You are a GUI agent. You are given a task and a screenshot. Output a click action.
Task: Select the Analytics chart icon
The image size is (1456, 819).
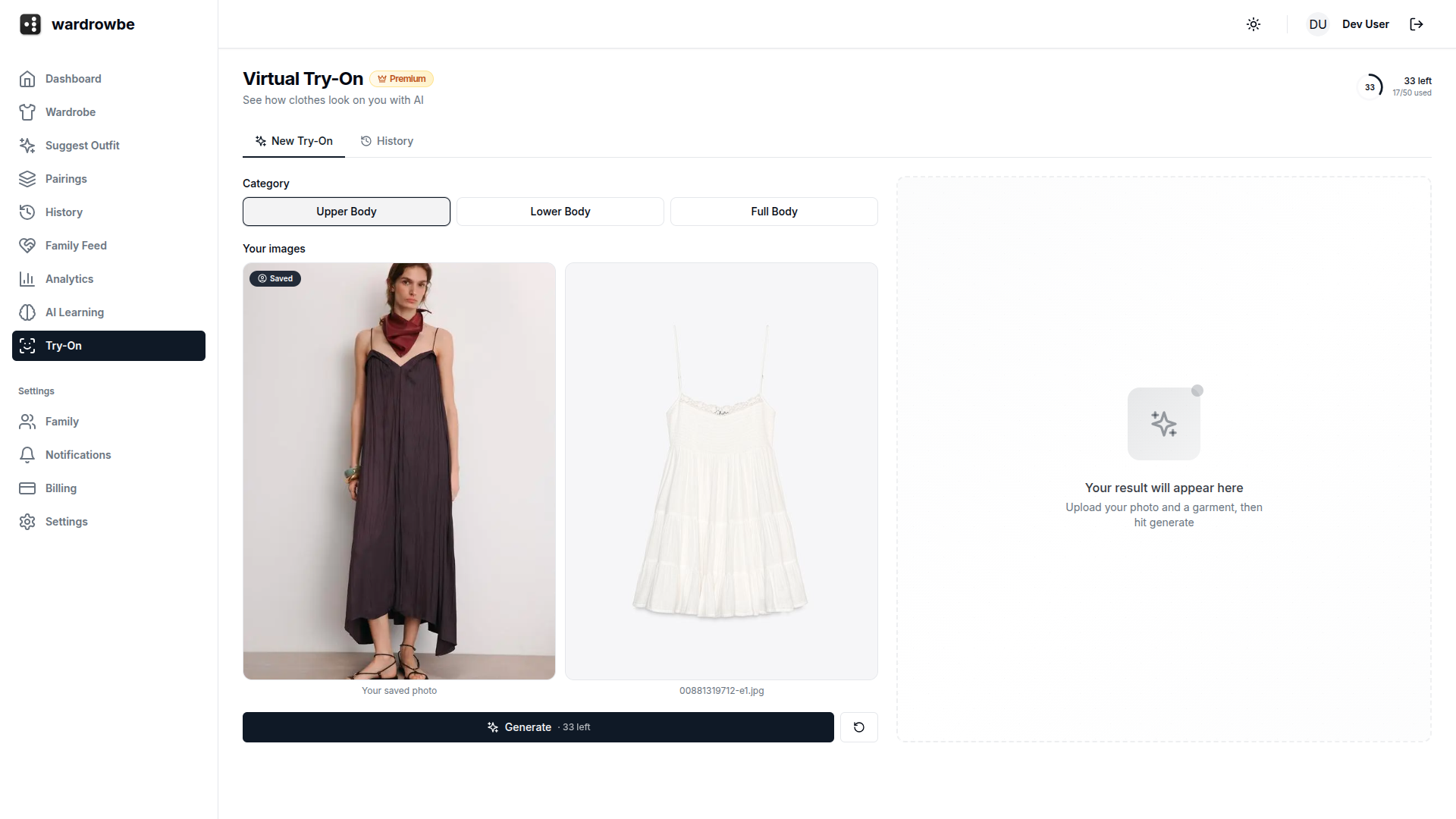(27, 278)
